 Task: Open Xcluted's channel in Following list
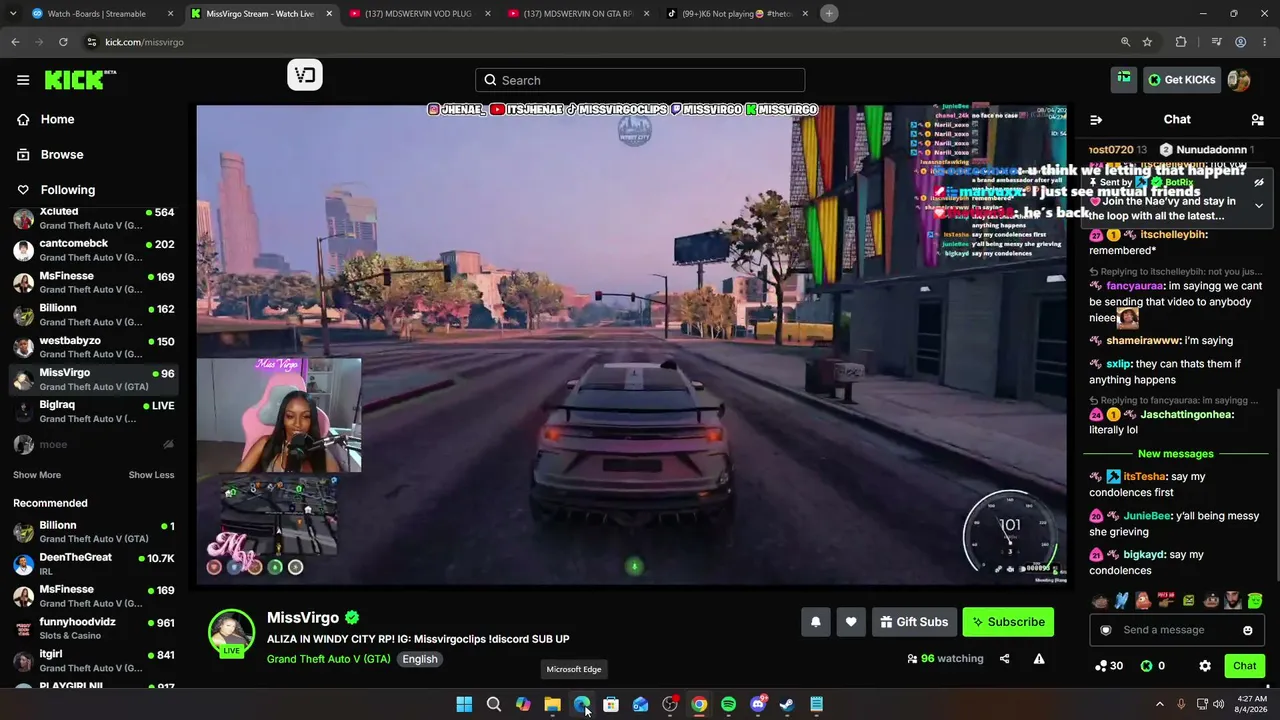click(93, 218)
